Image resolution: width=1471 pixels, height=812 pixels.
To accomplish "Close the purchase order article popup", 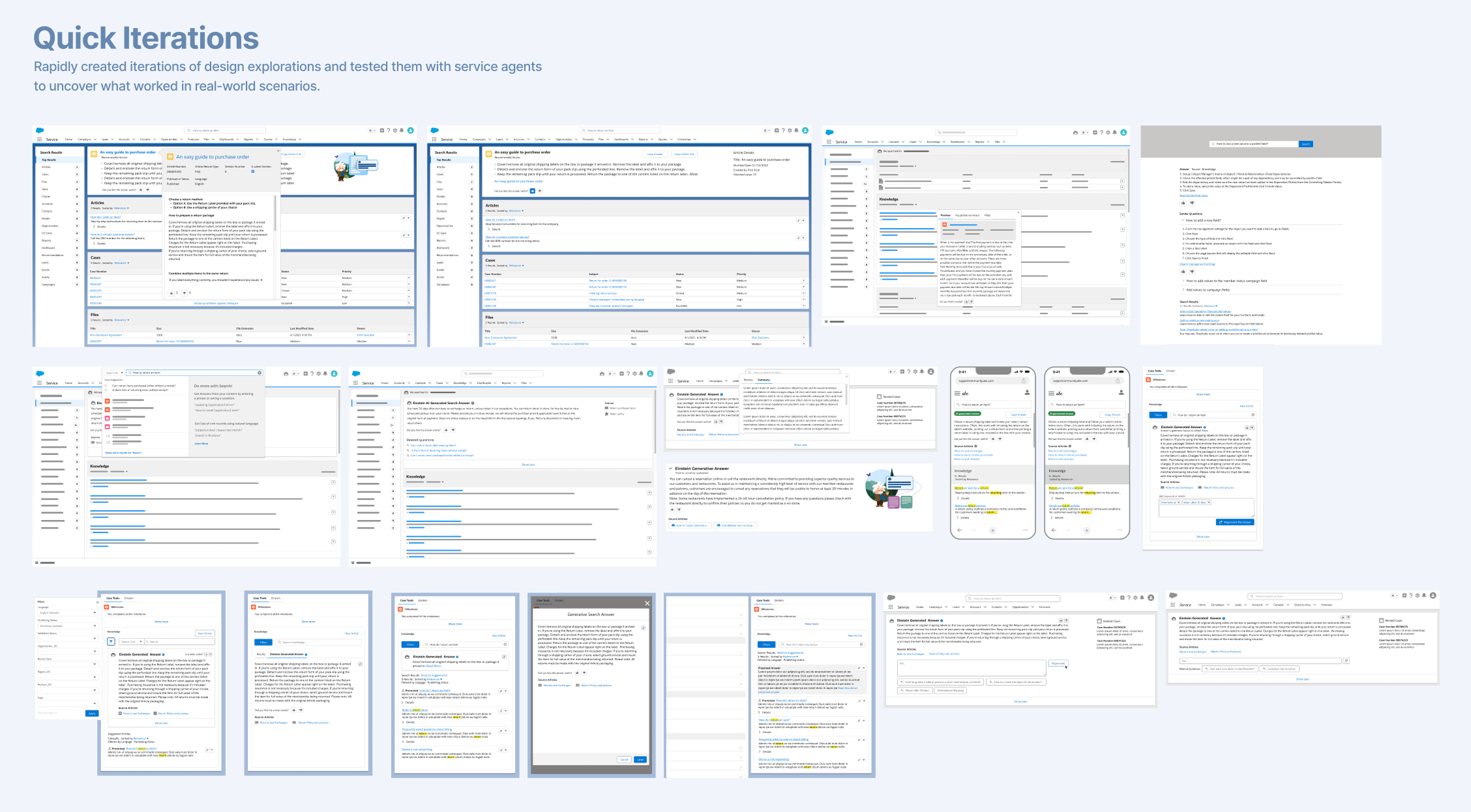I will tap(278, 151).
